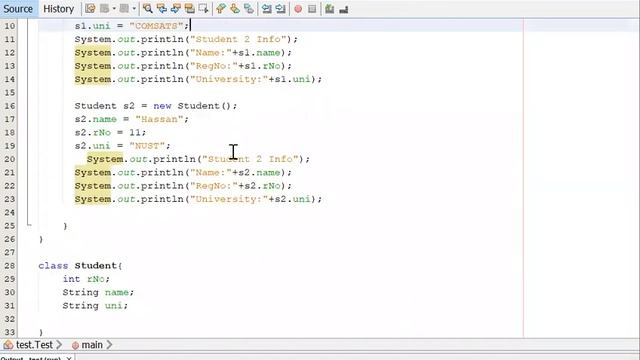The height and width of the screenshot is (360, 640).
Task: Click highlighted System on line 20
Action: point(105,159)
